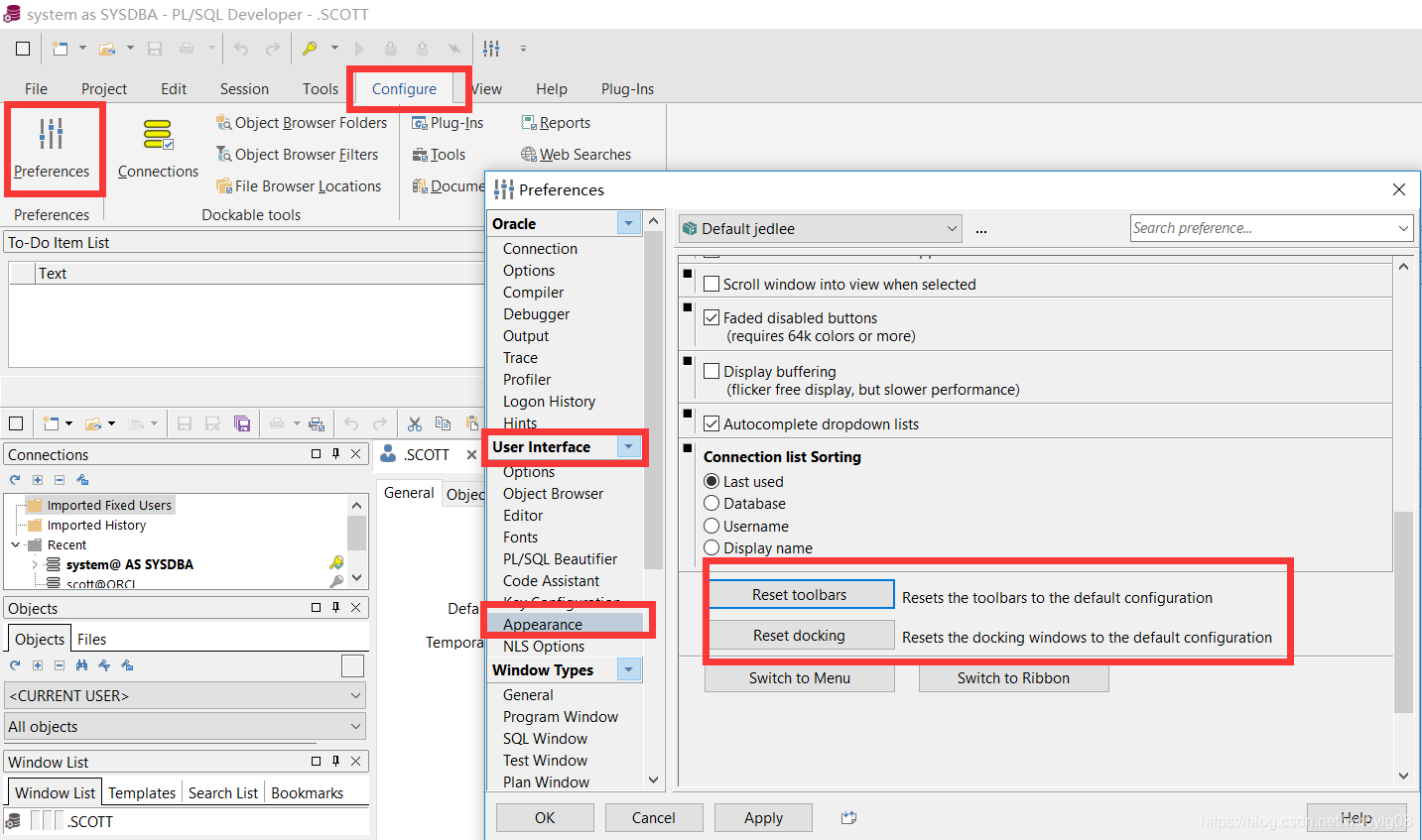The width and height of the screenshot is (1422, 840).
Task: Click the Switch to Ribbon button
Action: pyautogui.click(x=1012, y=677)
